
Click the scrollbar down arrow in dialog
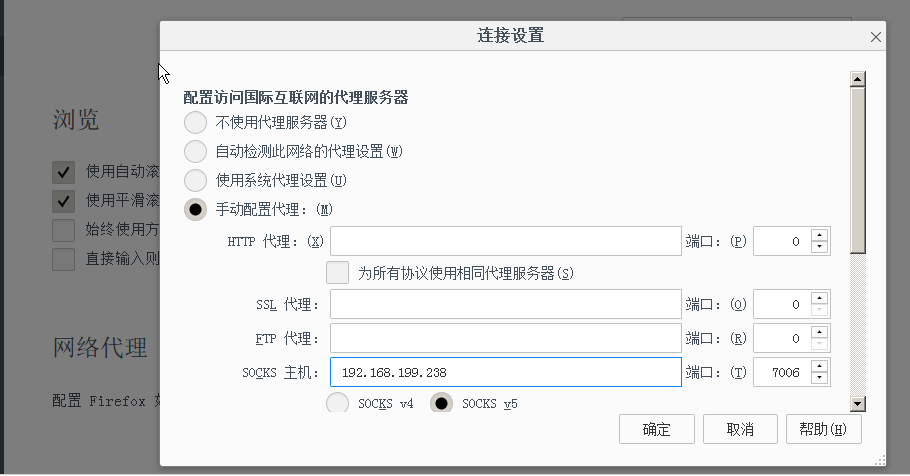pyautogui.click(x=858, y=403)
